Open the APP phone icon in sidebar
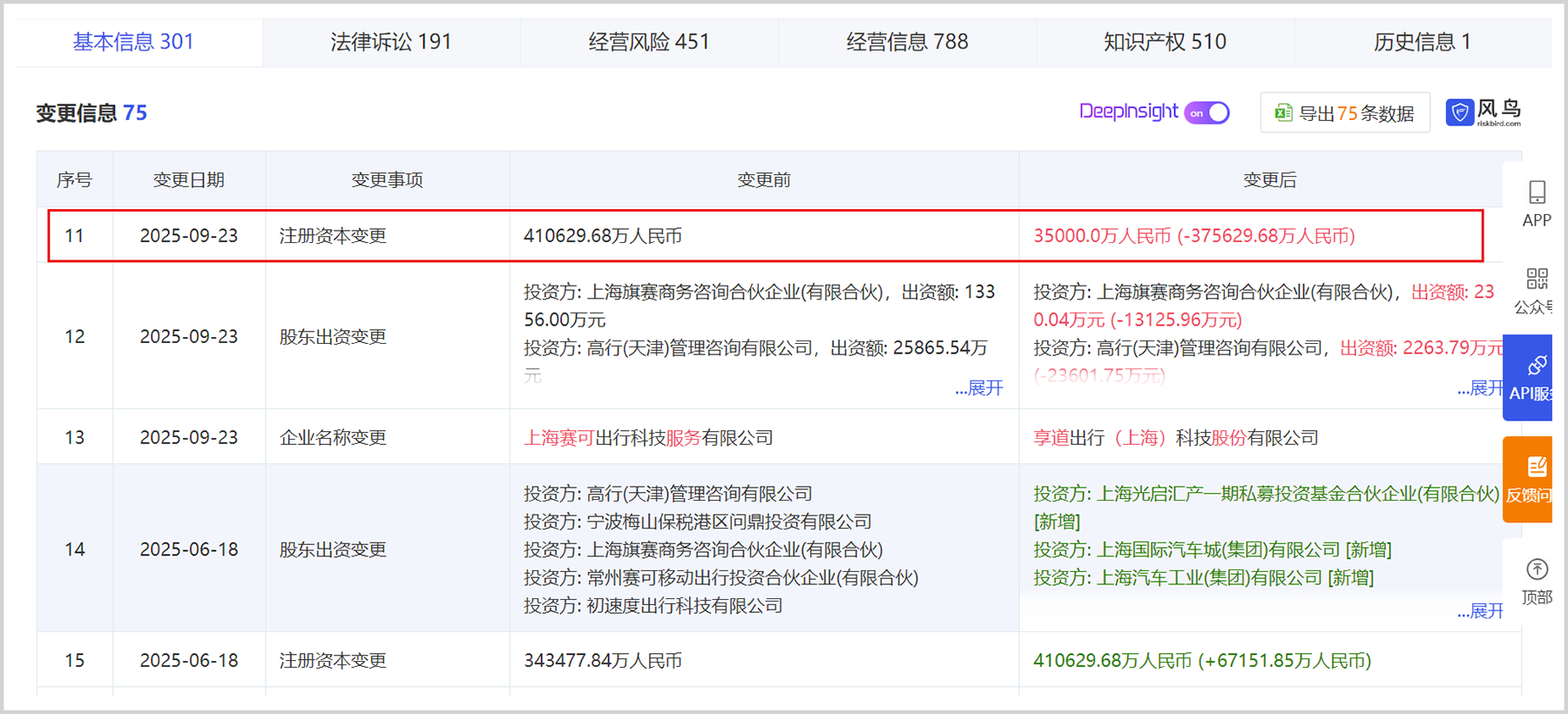1568x714 pixels. click(x=1537, y=192)
